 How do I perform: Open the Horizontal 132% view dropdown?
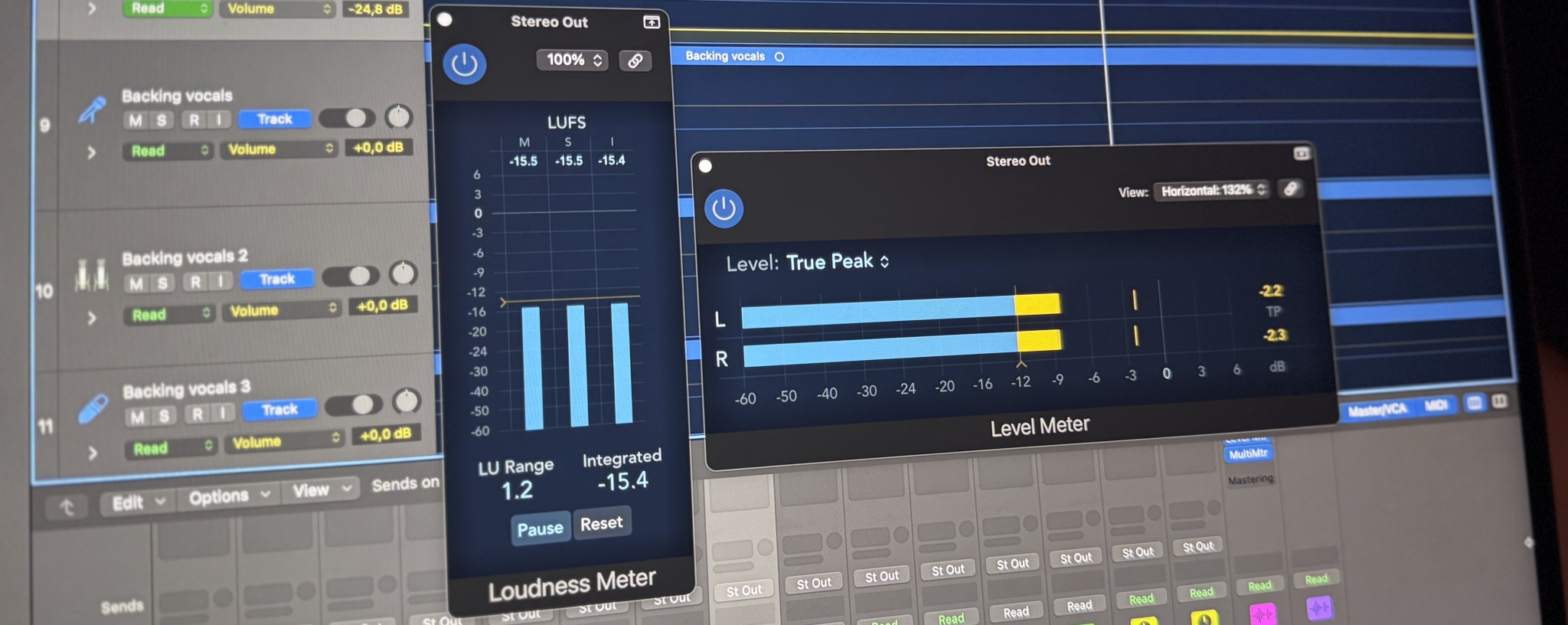pos(1213,190)
